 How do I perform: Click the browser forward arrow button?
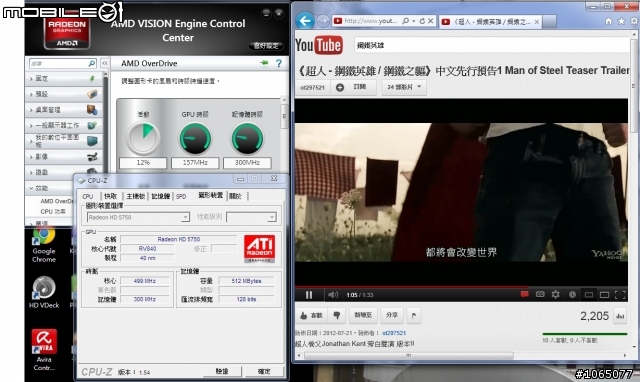click(323, 20)
